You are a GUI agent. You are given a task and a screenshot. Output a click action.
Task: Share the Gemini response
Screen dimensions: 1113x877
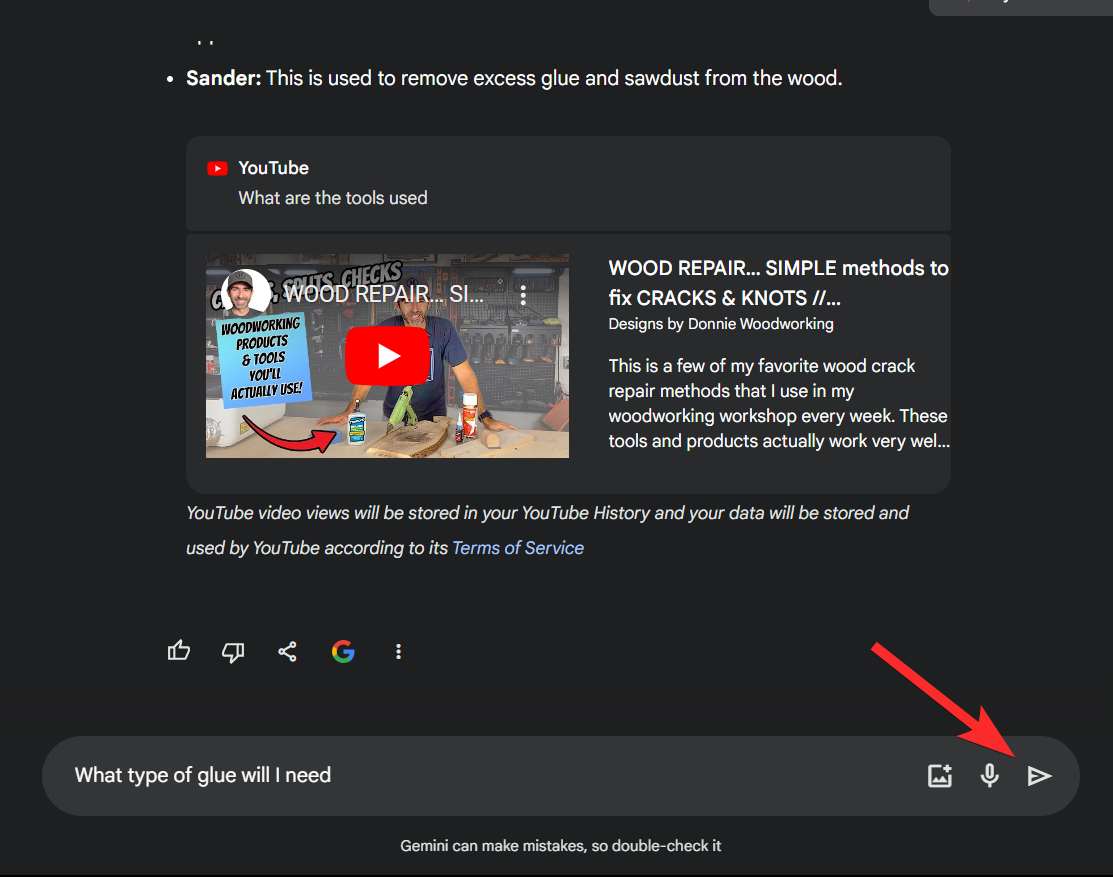coord(287,652)
